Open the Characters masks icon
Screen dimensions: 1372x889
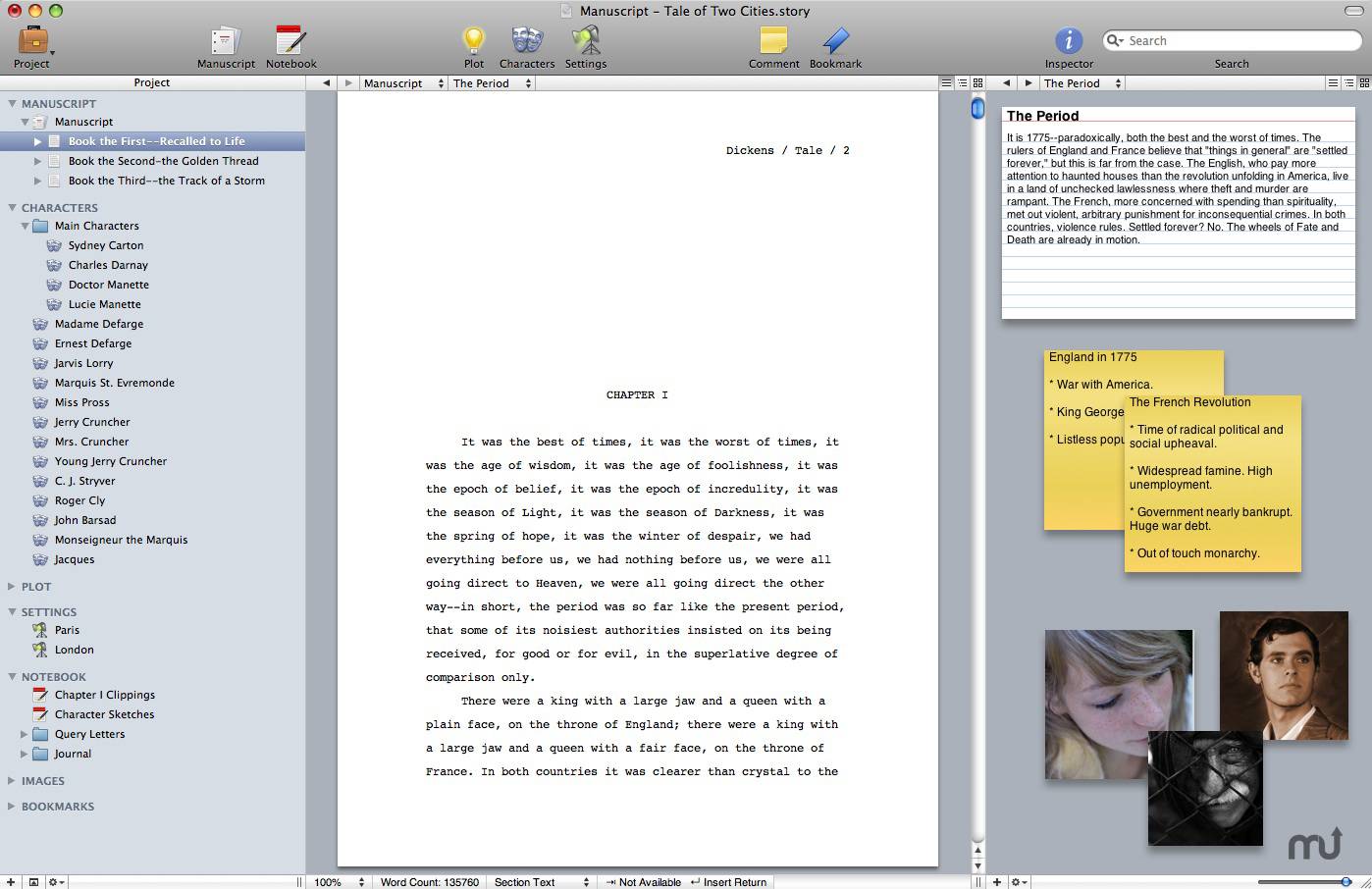pyautogui.click(x=527, y=41)
